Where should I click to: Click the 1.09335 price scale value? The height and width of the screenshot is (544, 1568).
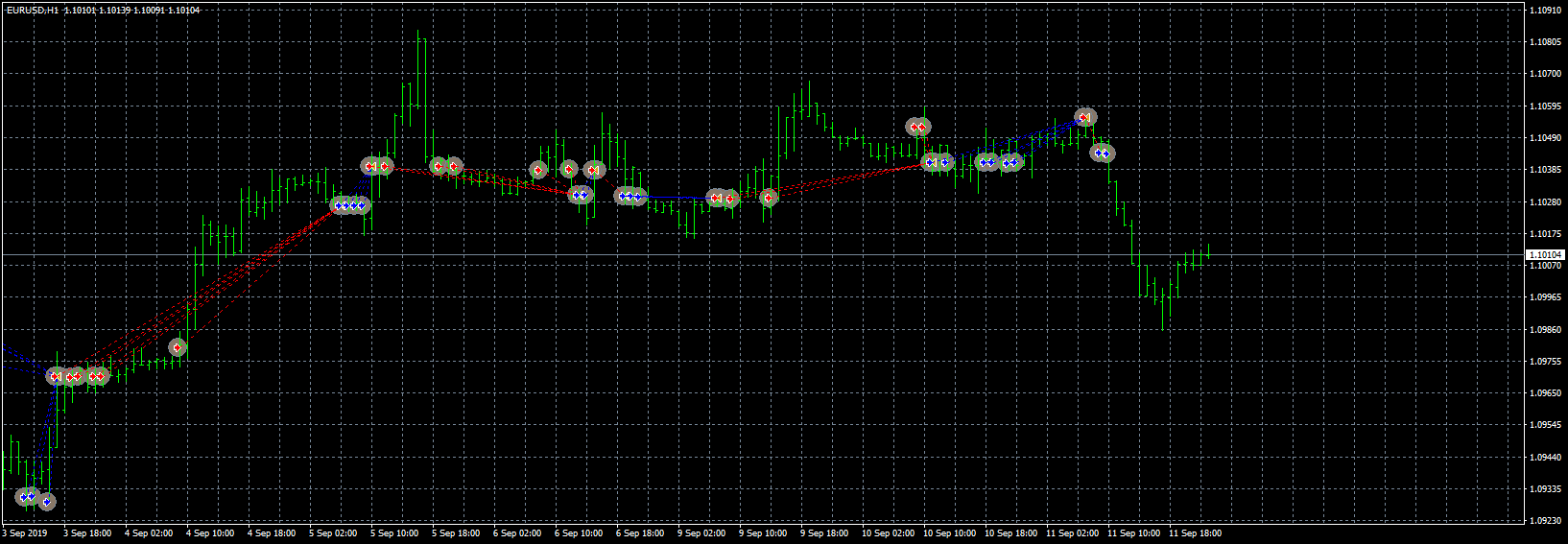pos(1544,488)
